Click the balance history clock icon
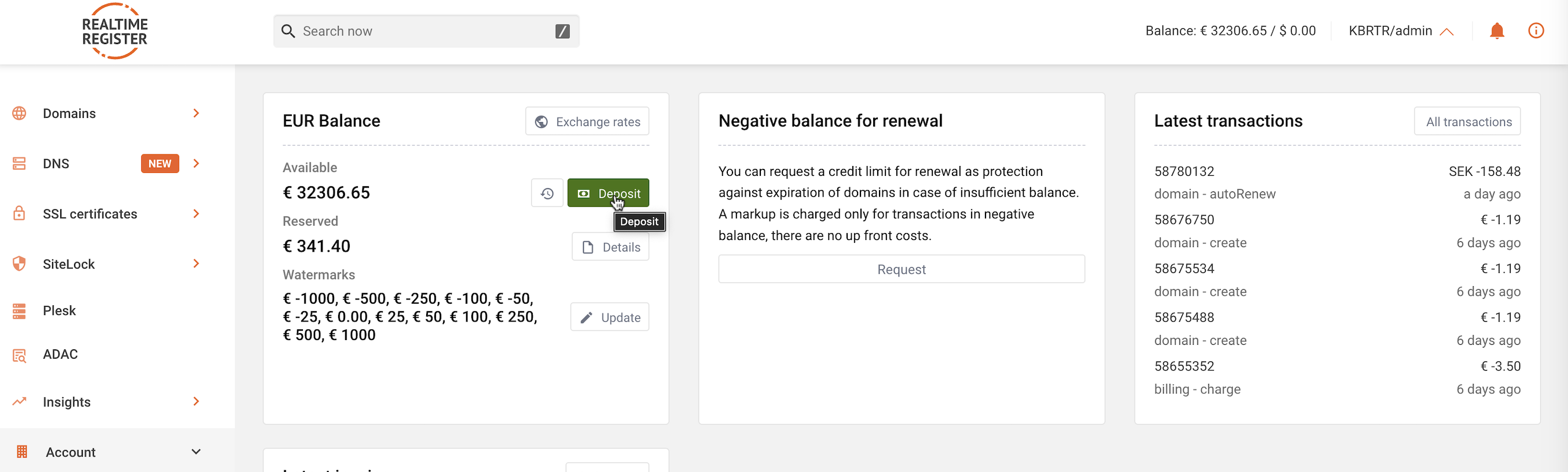 547,193
